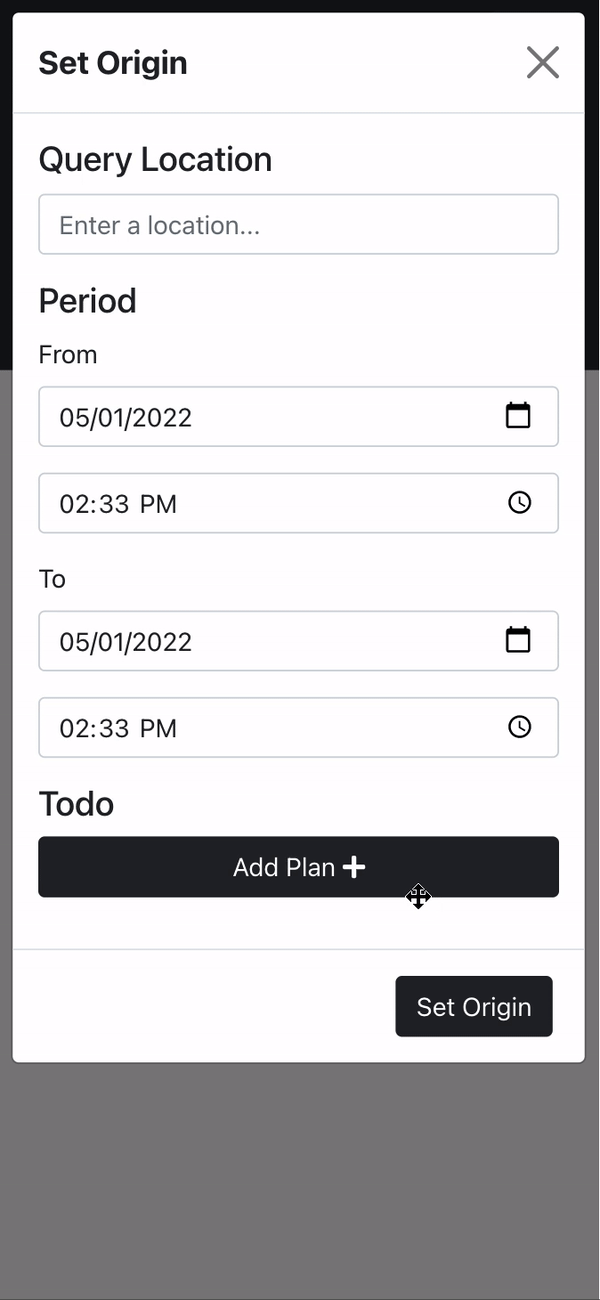The image size is (600, 1300).
Task: Select the To date field showing 05/01/2022
Action: pyautogui.click(x=126, y=640)
